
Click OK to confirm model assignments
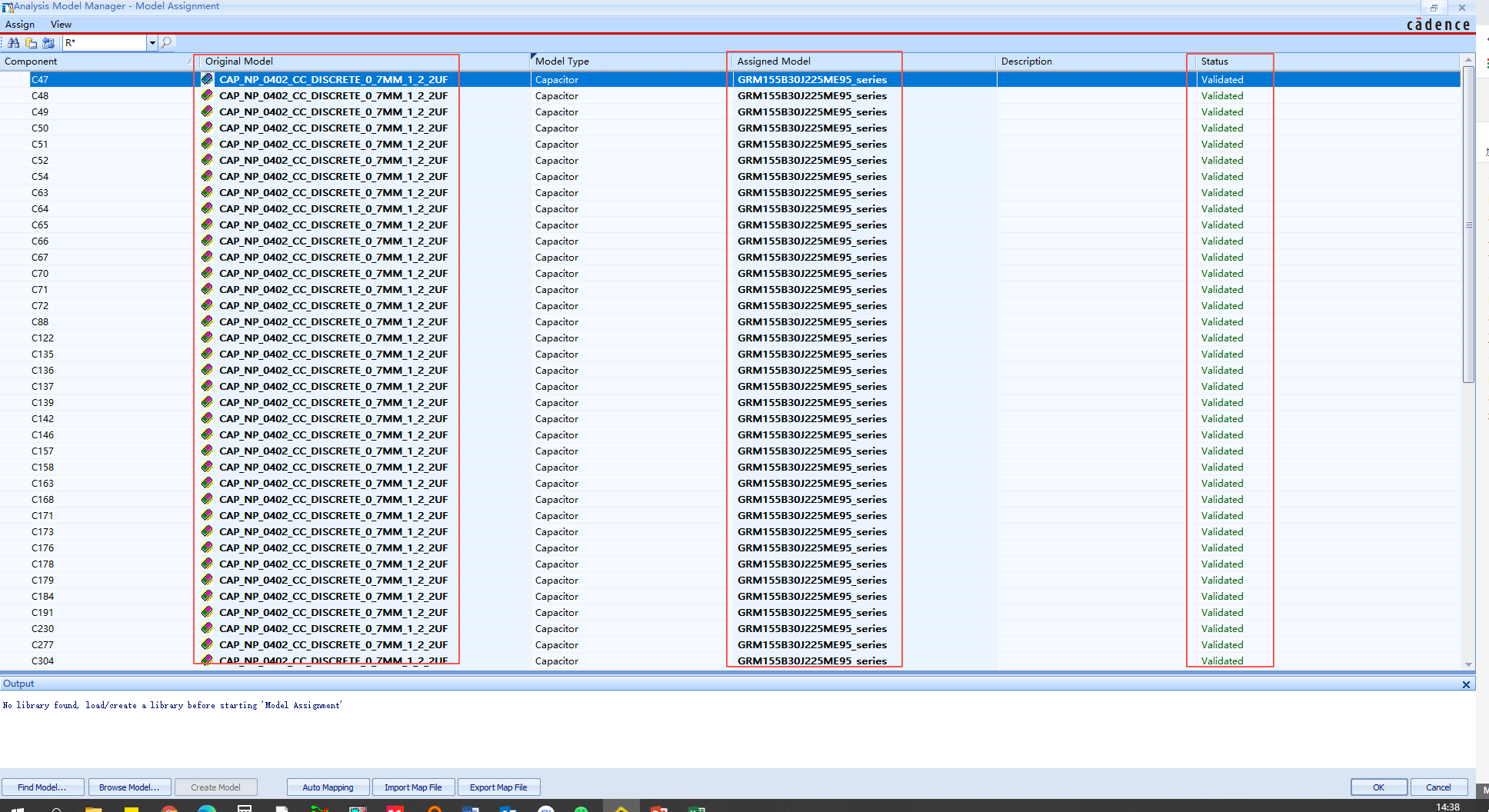click(1379, 787)
